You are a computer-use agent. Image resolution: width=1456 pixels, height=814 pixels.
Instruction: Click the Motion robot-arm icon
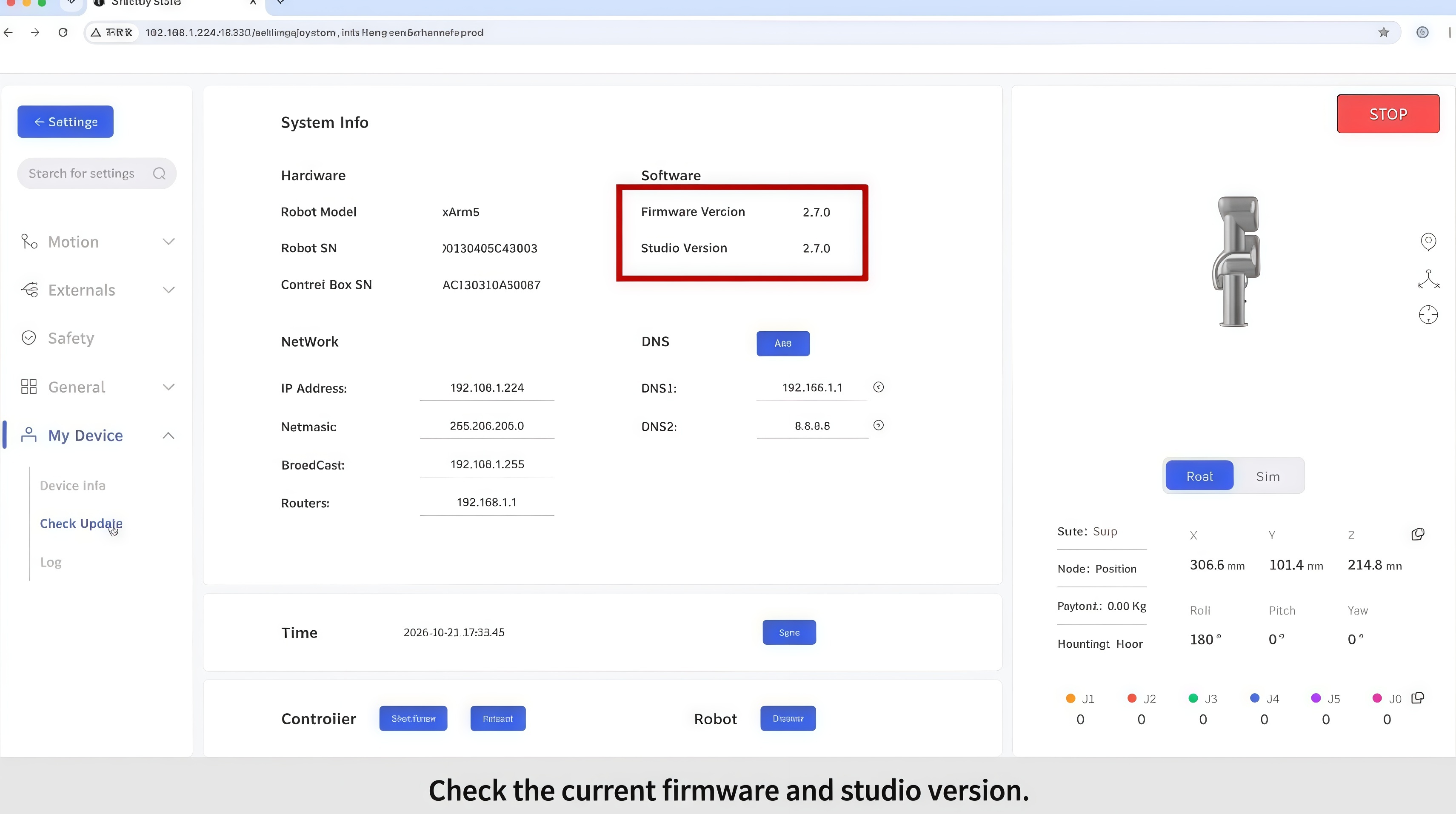[x=29, y=242]
